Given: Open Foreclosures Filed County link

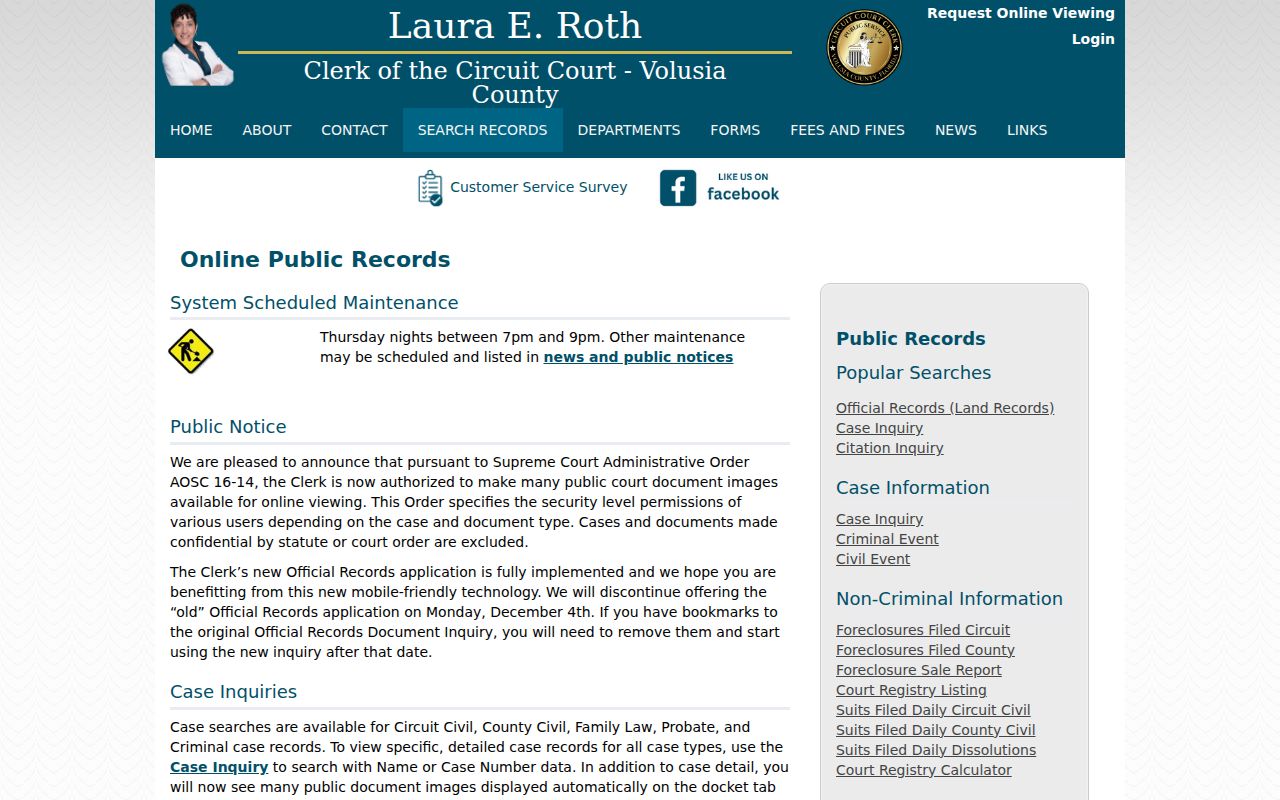Looking at the screenshot, I should click(x=926, y=650).
